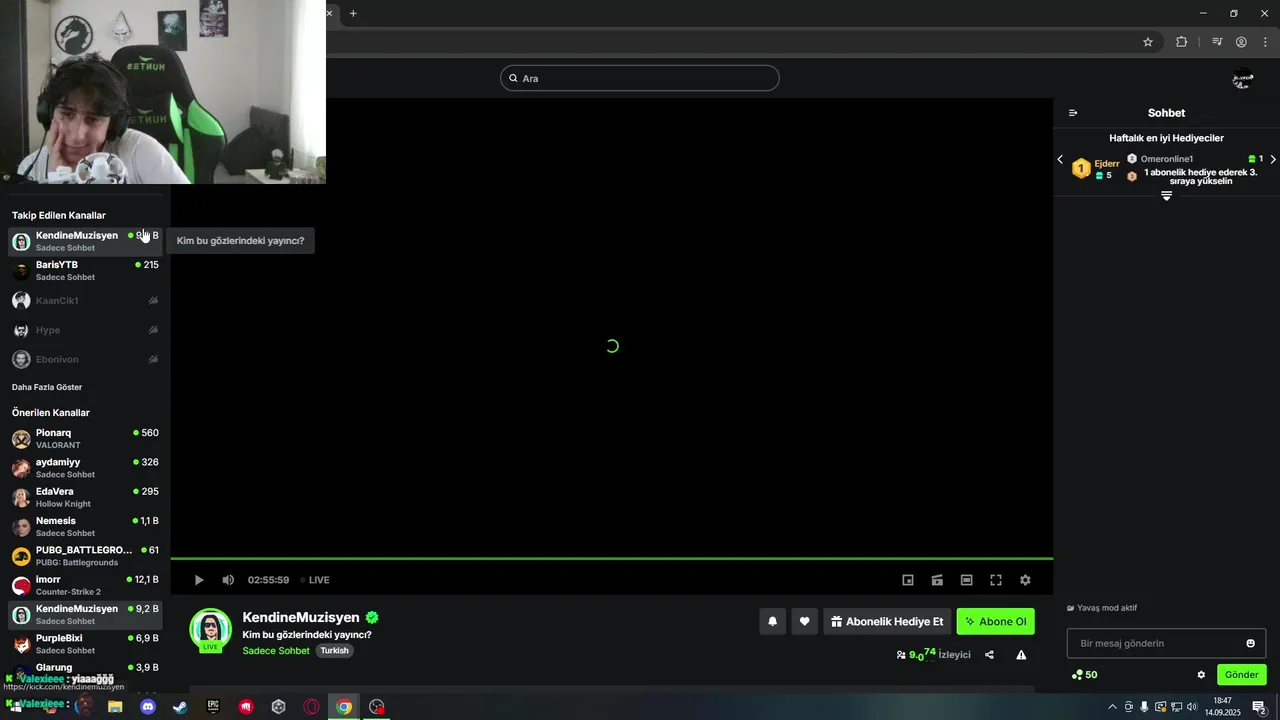Open Pionarq VALORANT recommended channel

pyautogui.click(x=85, y=438)
